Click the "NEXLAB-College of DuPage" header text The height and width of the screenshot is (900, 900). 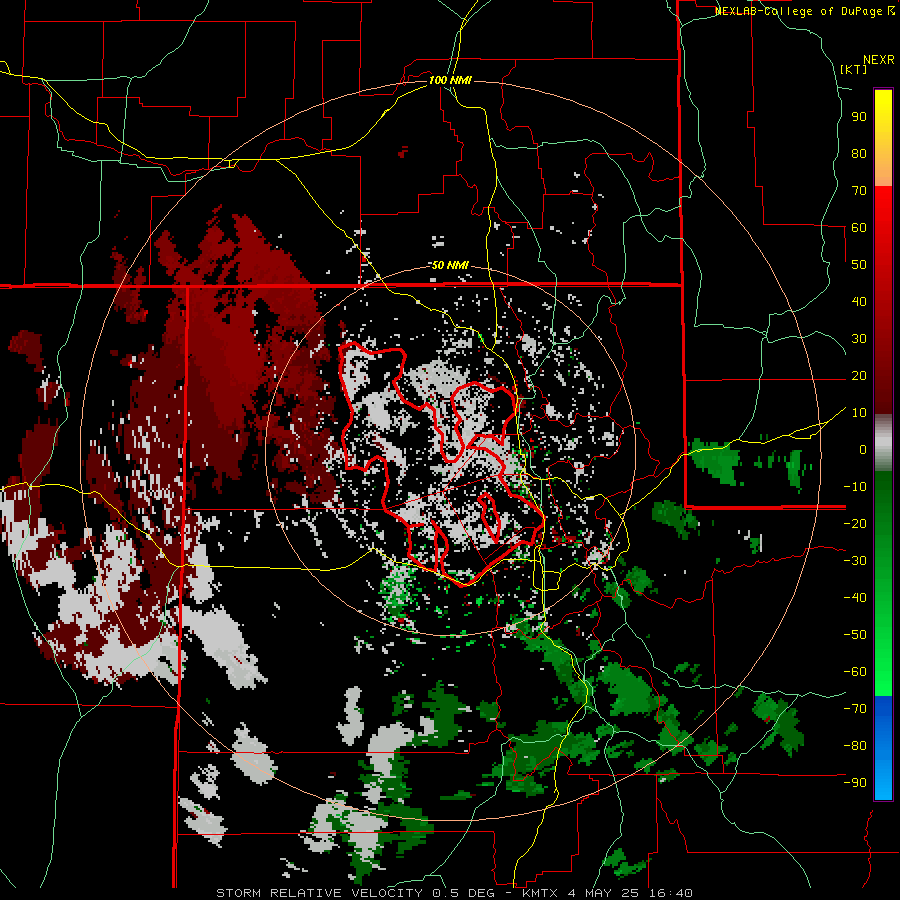click(x=800, y=11)
